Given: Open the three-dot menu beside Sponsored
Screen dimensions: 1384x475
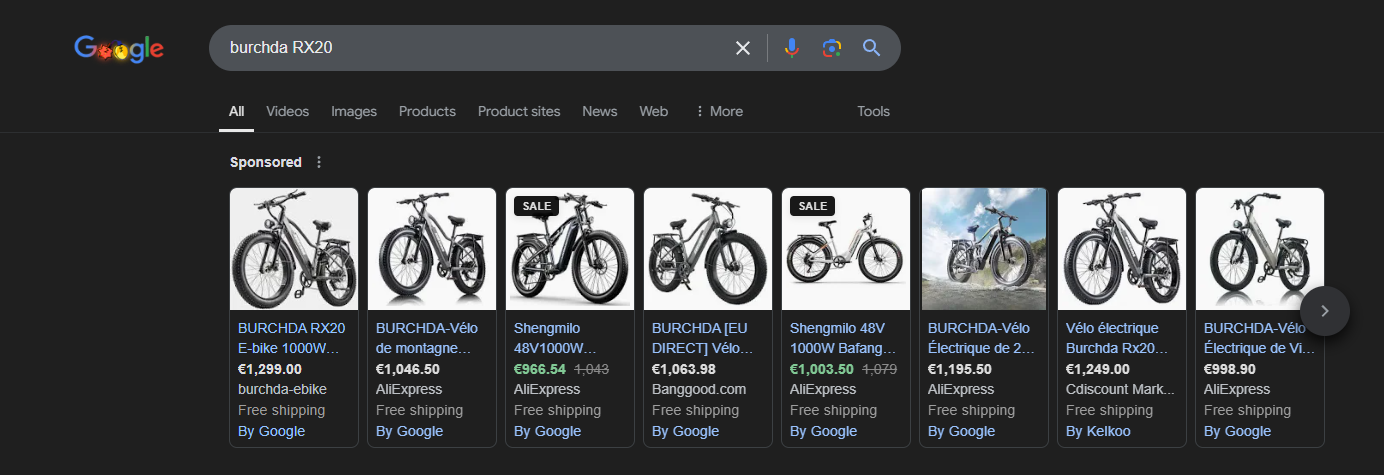Looking at the screenshot, I should pos(319,162).
